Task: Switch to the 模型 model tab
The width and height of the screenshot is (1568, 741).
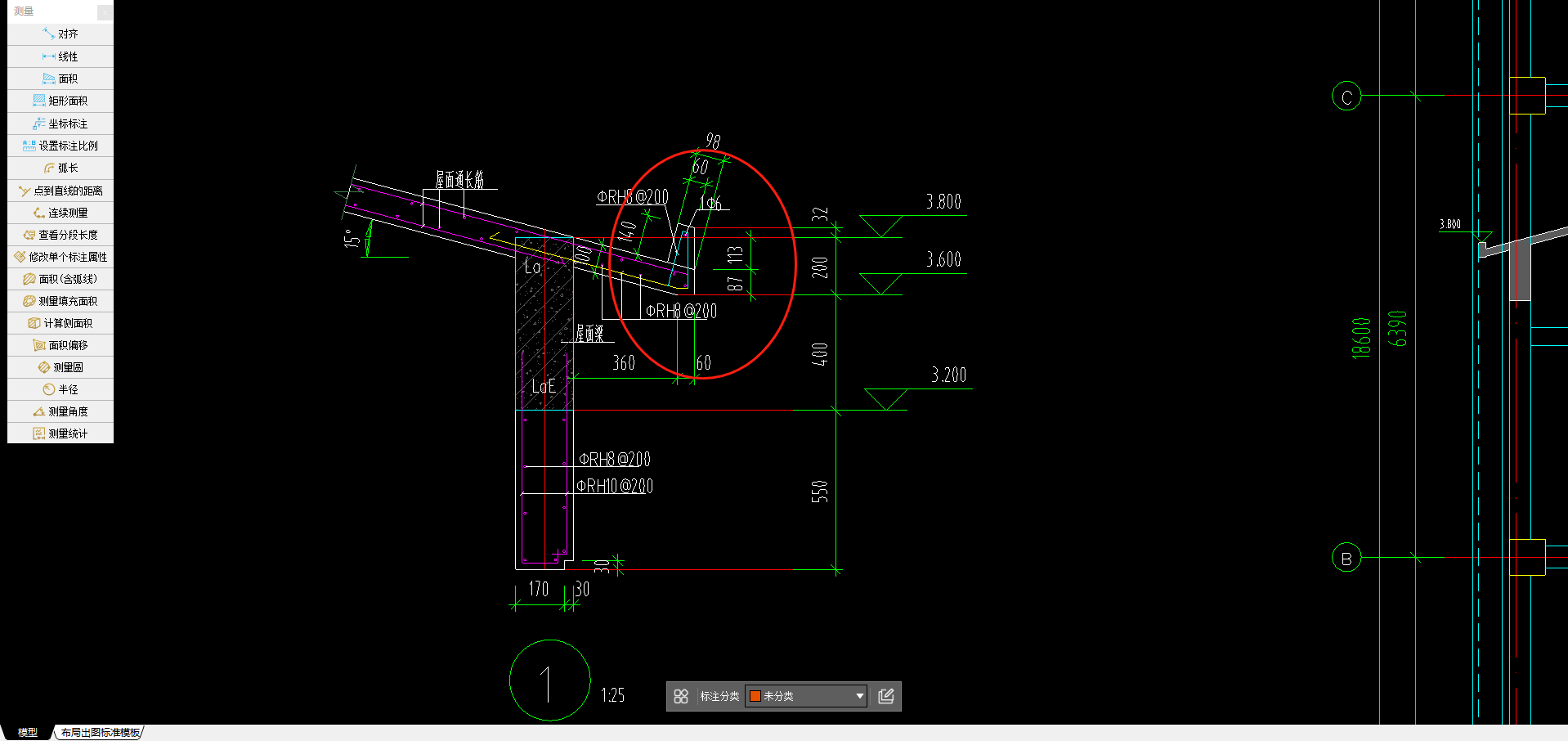Action: point(28,732)
